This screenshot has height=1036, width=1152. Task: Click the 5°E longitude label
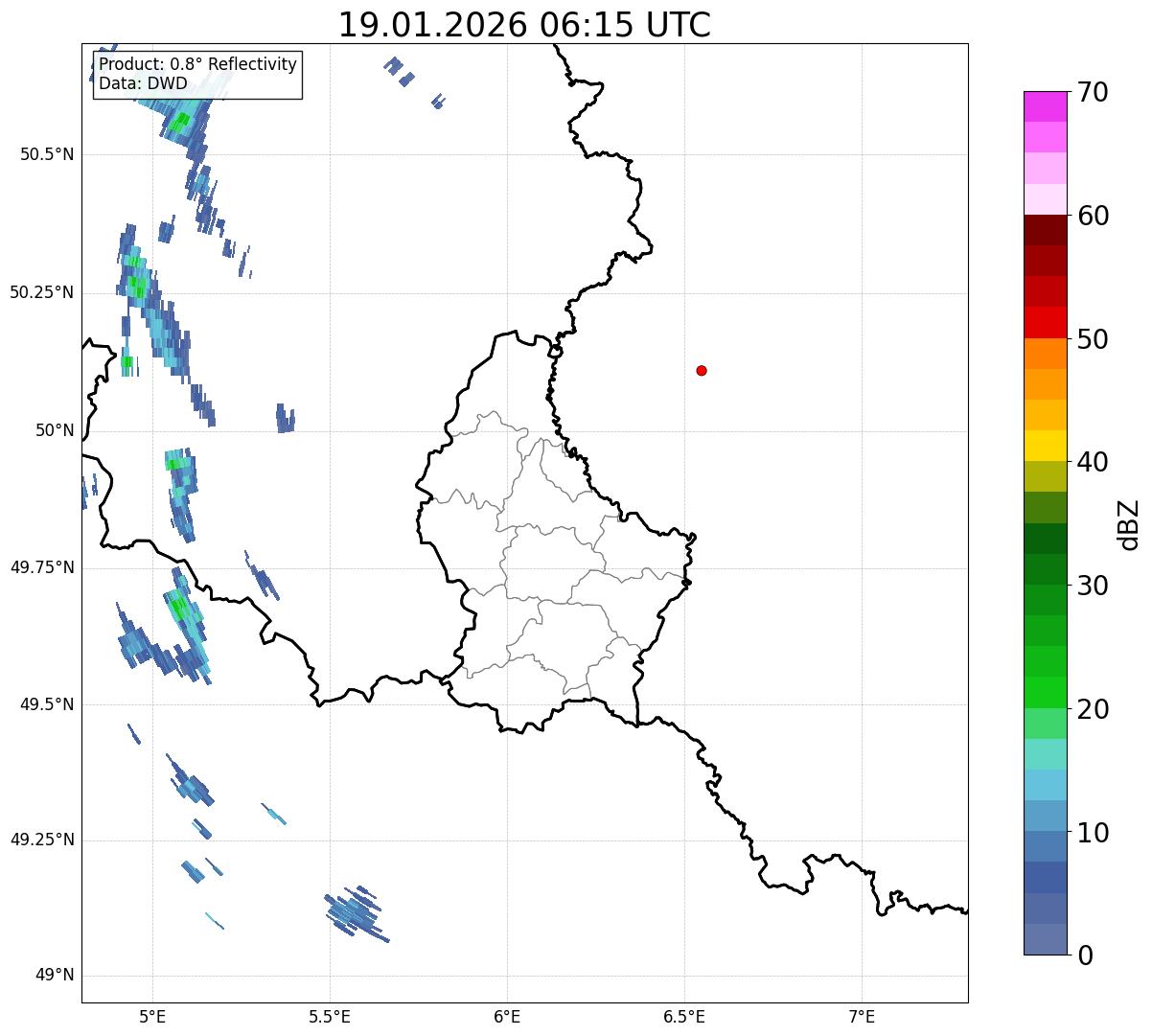(153, 1016)
